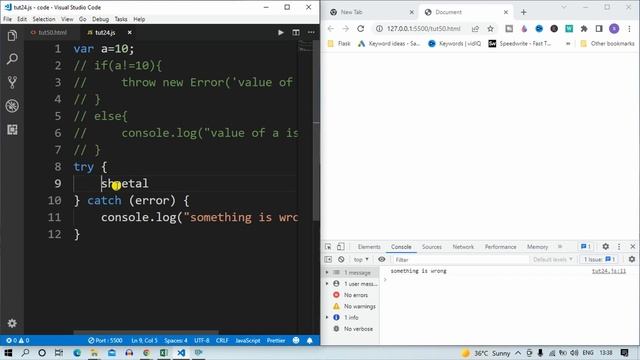640x360 pixels.
Task: Open the top JavaScript context dropdown
Action: click(x=361, y=260)
